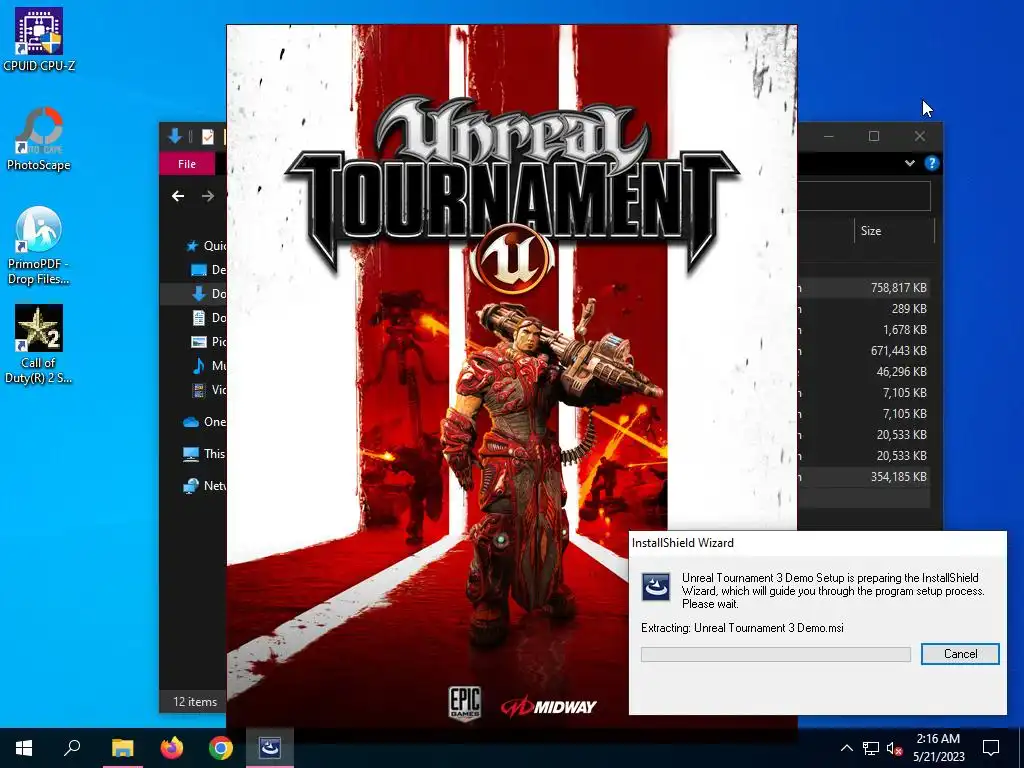The height and width of the screenshot is (768, 1024).
Task: Open the muted volume tray icon
Action: (894, 748)
